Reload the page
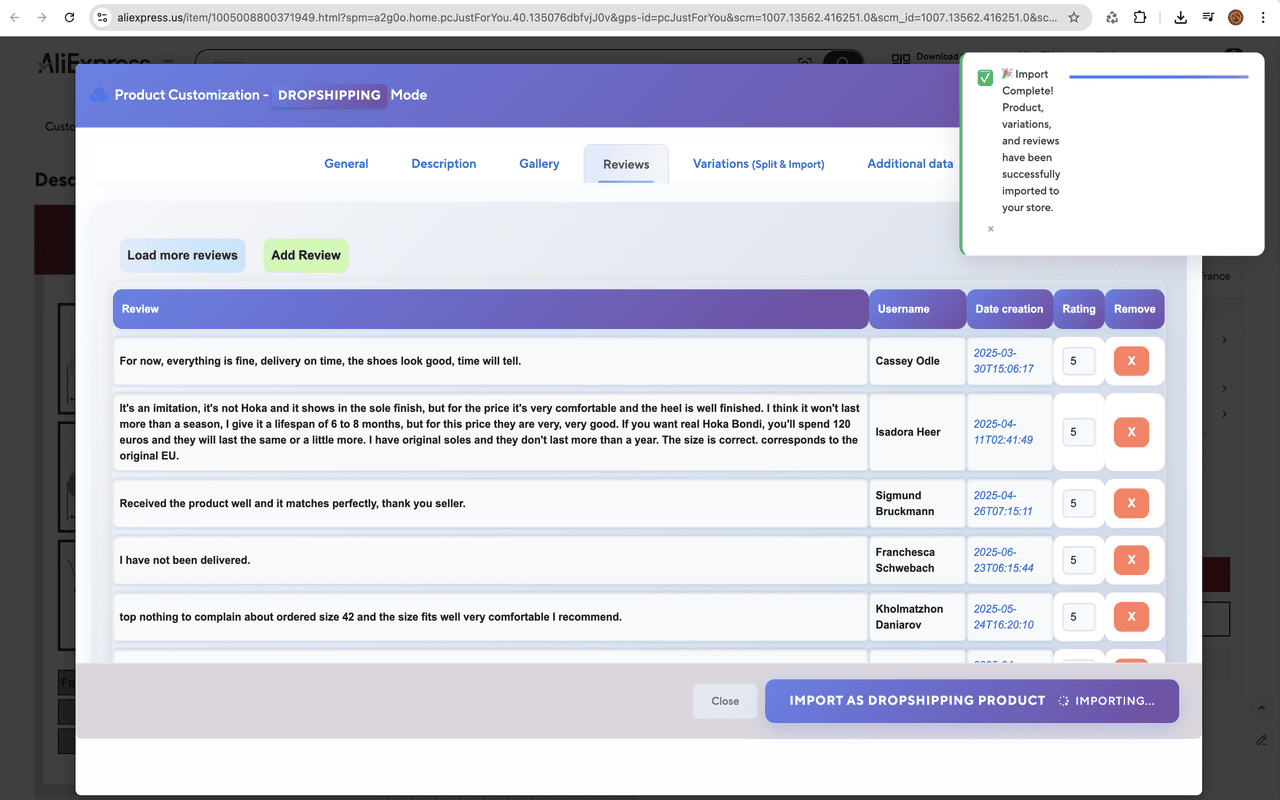1280x800 pixels. pos(69,17)
